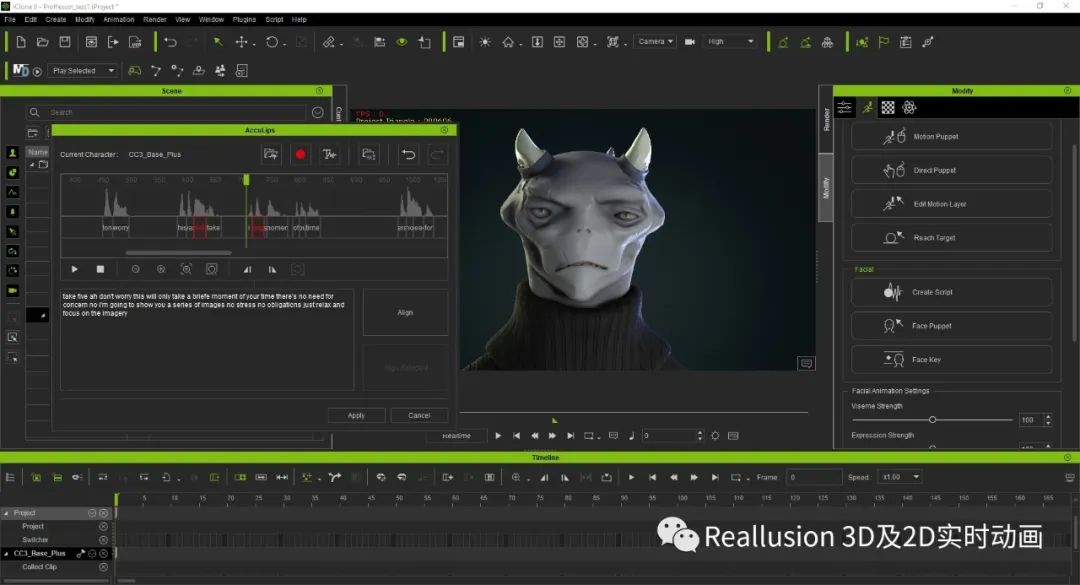The image size is (1080, 585).
Task: Open the Create Script facial tool
Action: click(951, 292)
